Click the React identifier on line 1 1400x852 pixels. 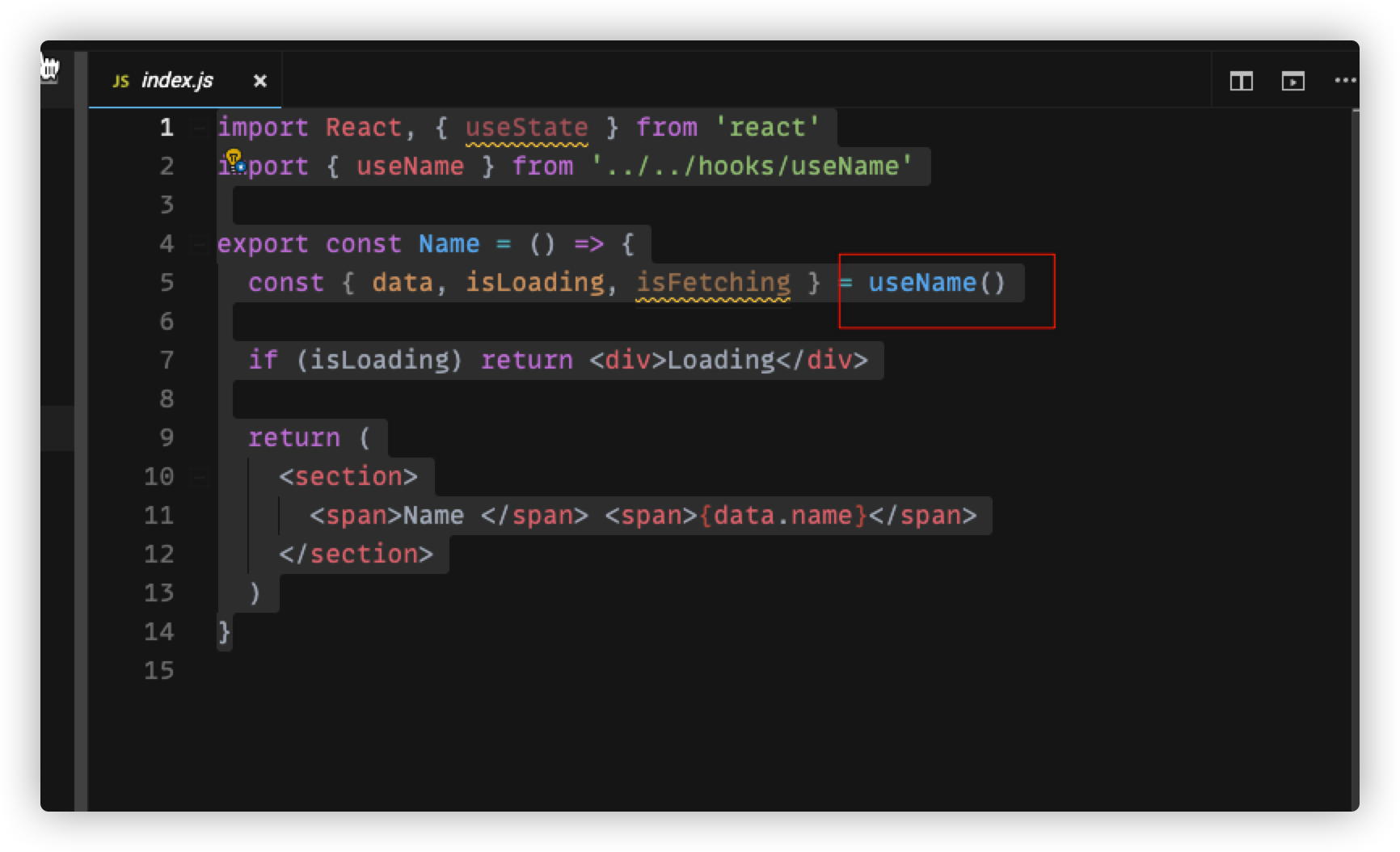[363, 128]
